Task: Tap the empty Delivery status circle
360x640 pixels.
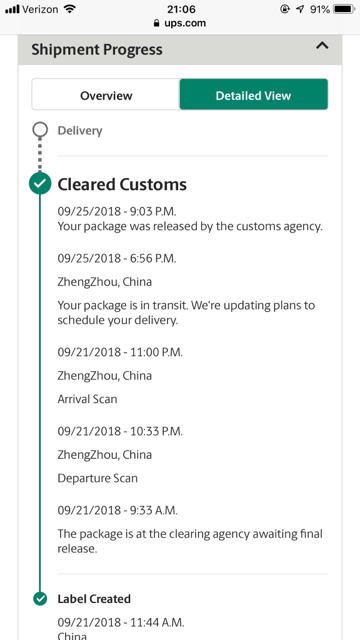Action: [40, 130]
